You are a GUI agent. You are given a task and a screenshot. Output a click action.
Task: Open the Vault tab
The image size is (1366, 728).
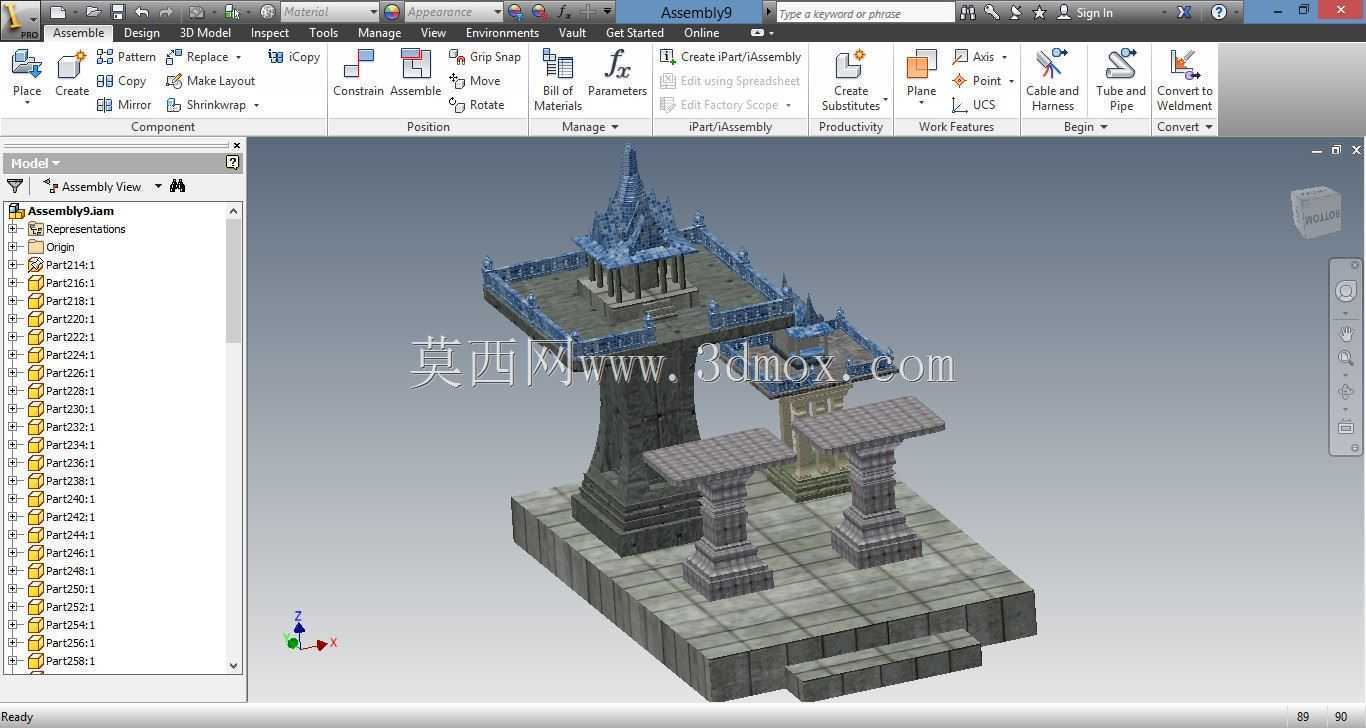[572, 32]
